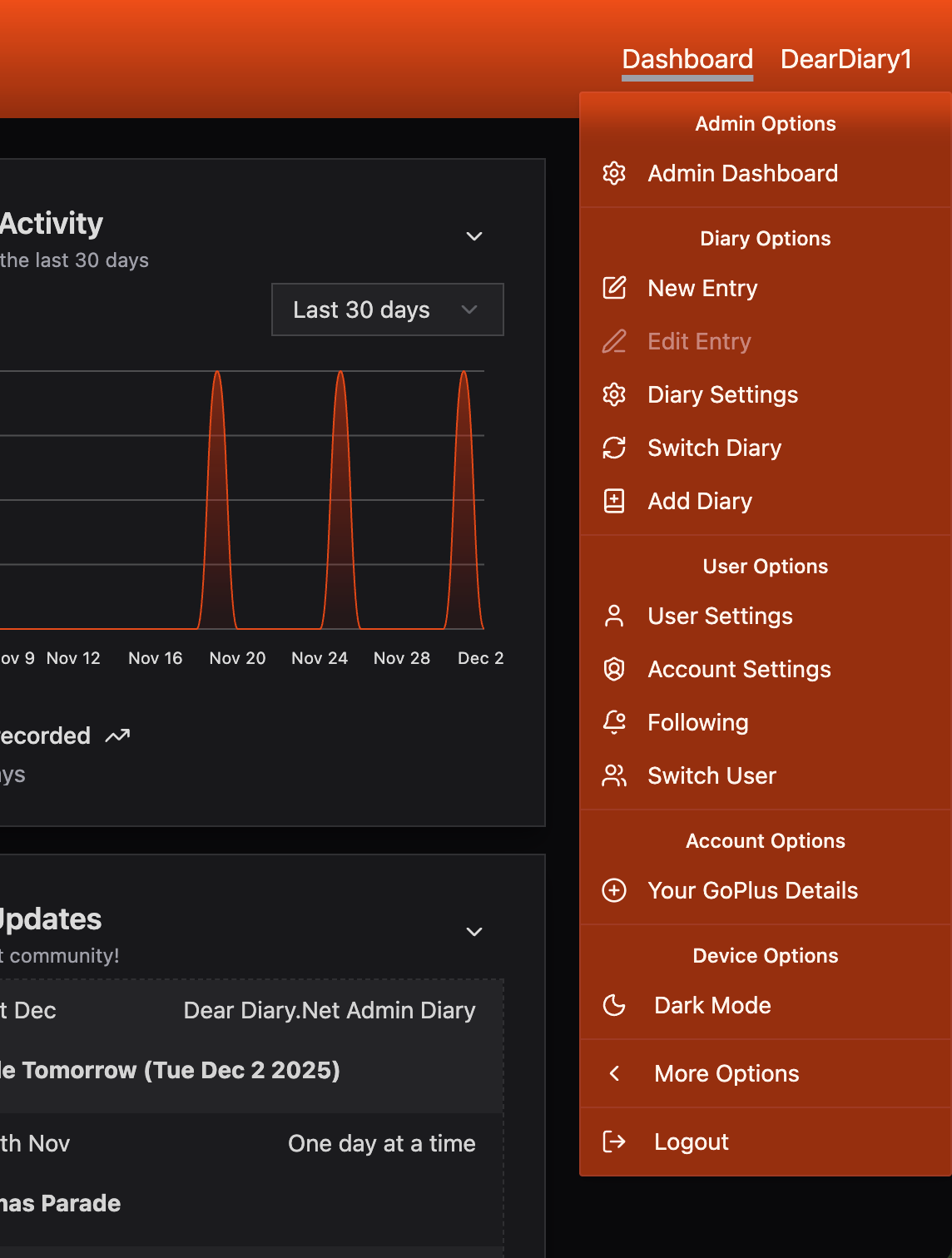The height and width of the screenshot is (1258, 952).
Task: Click the trending-up arrow beside recorded
Action: (117, 735)
